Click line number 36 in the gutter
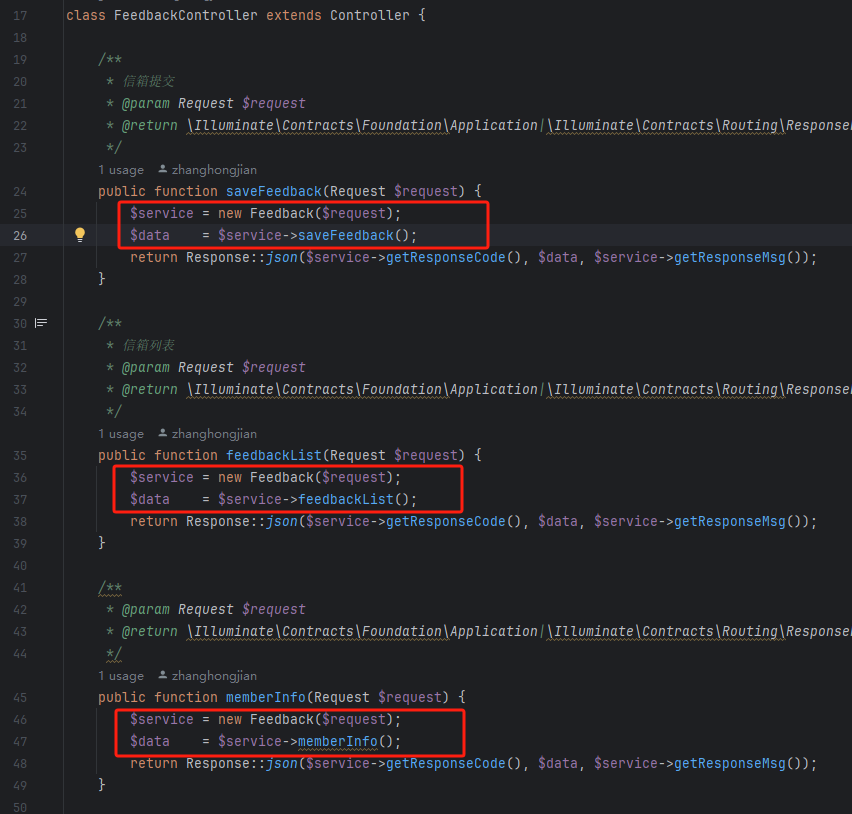Image resolution: width=852 pixels, height=814 pixels. point(20,477)
